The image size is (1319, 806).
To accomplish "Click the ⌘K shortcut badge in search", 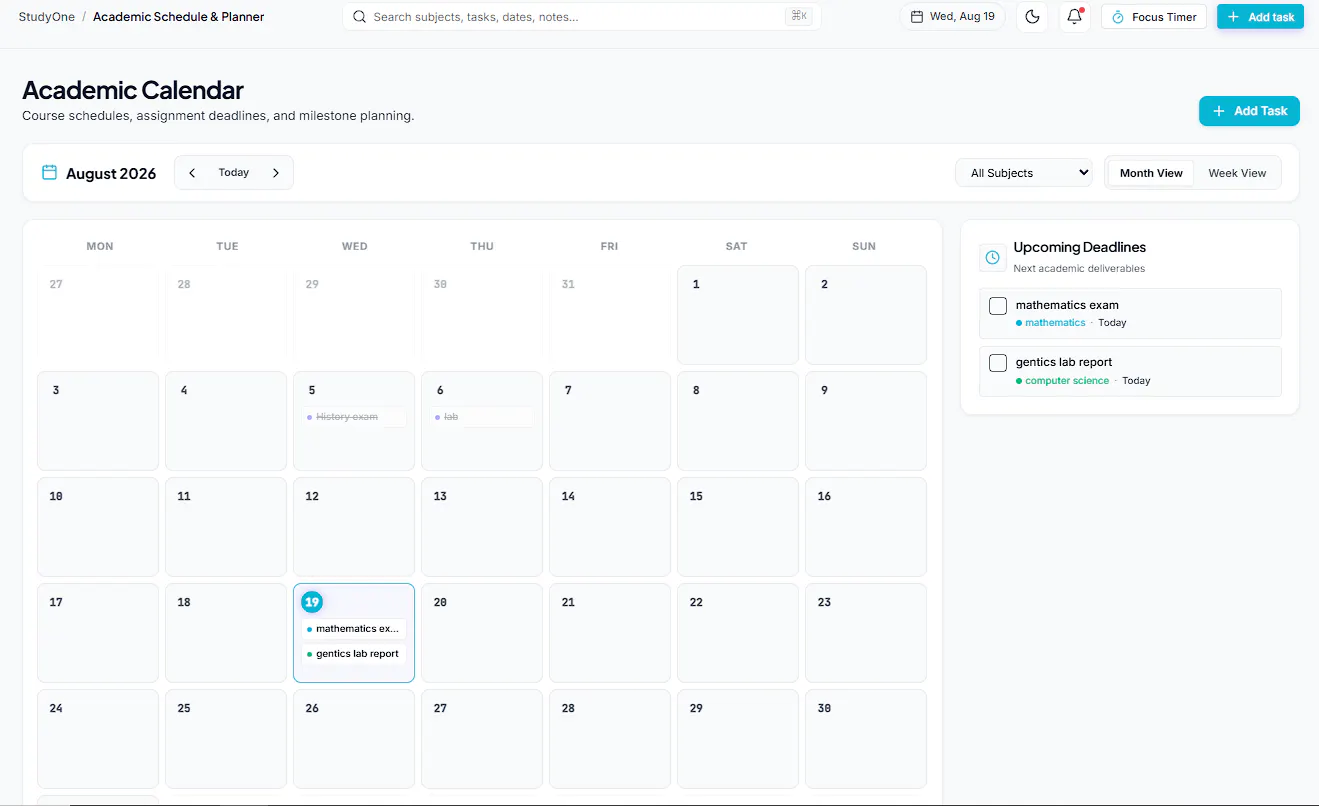I will click(799, 16).
